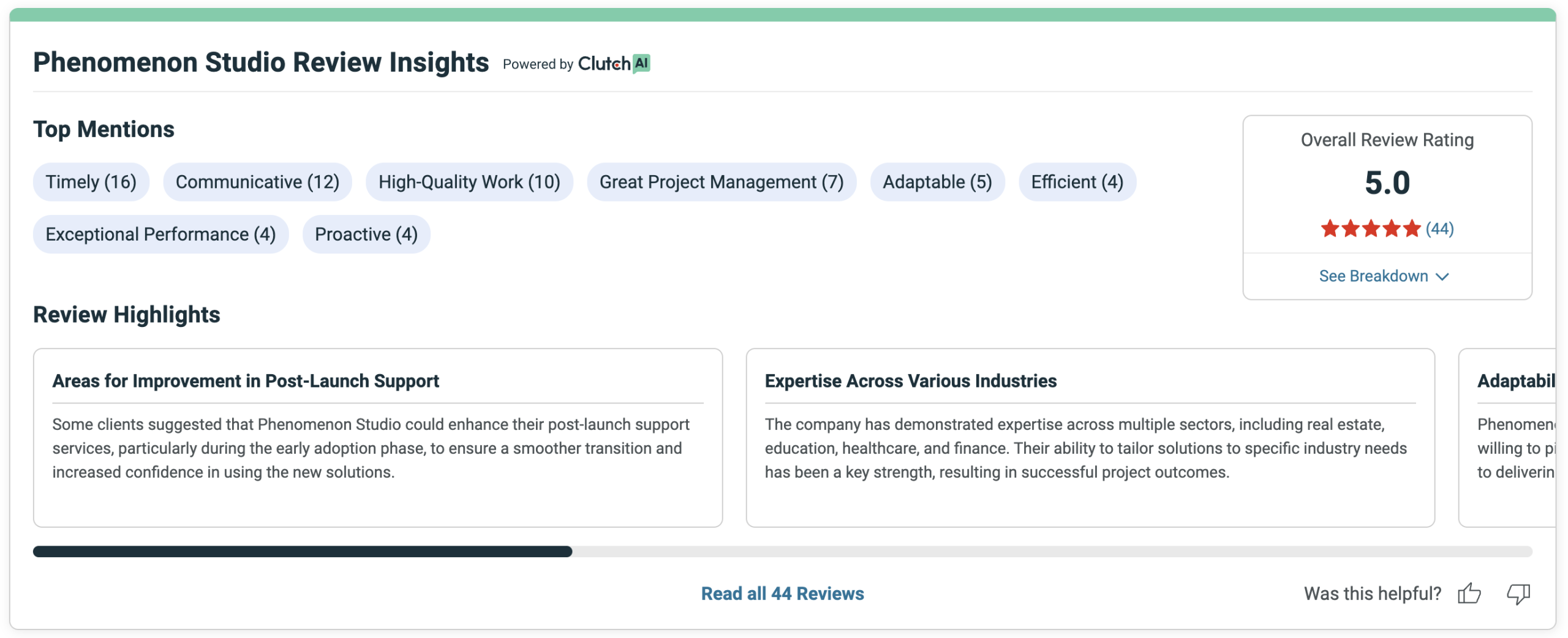Click the 'Was this helpful?' text
Image resolution: width=1568 pixels, height=638 pixels.
coord(1373,593)
